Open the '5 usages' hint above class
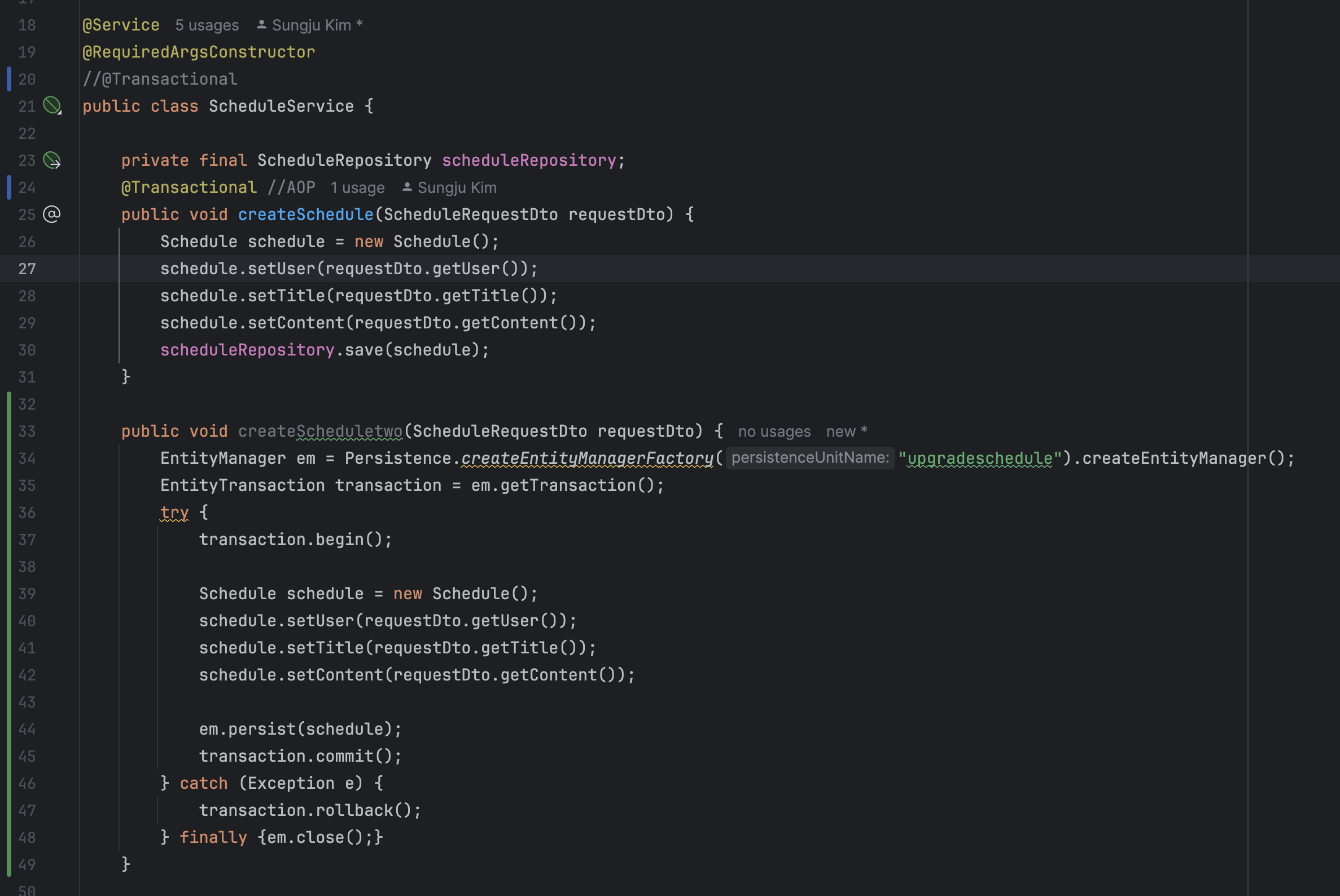The image size is (1340, 896). click(x=207, y=25)
